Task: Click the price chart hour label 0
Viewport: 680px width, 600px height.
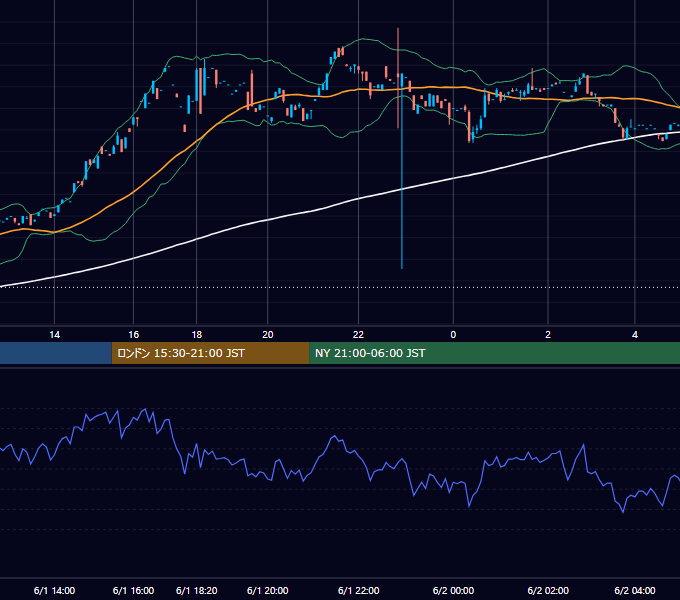Action: (453, 335)
